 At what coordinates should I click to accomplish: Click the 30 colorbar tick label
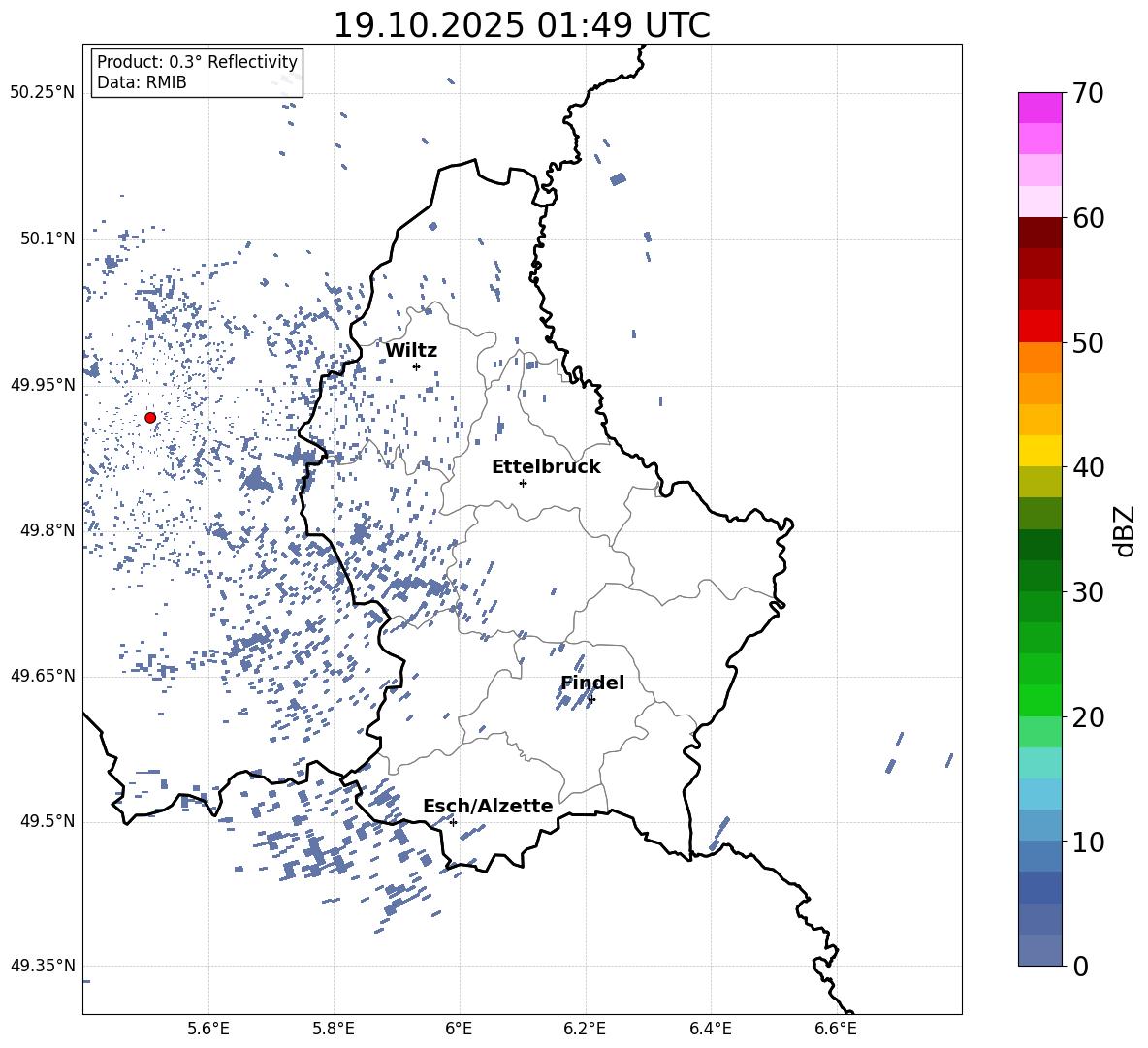[x=1088, y=592]
